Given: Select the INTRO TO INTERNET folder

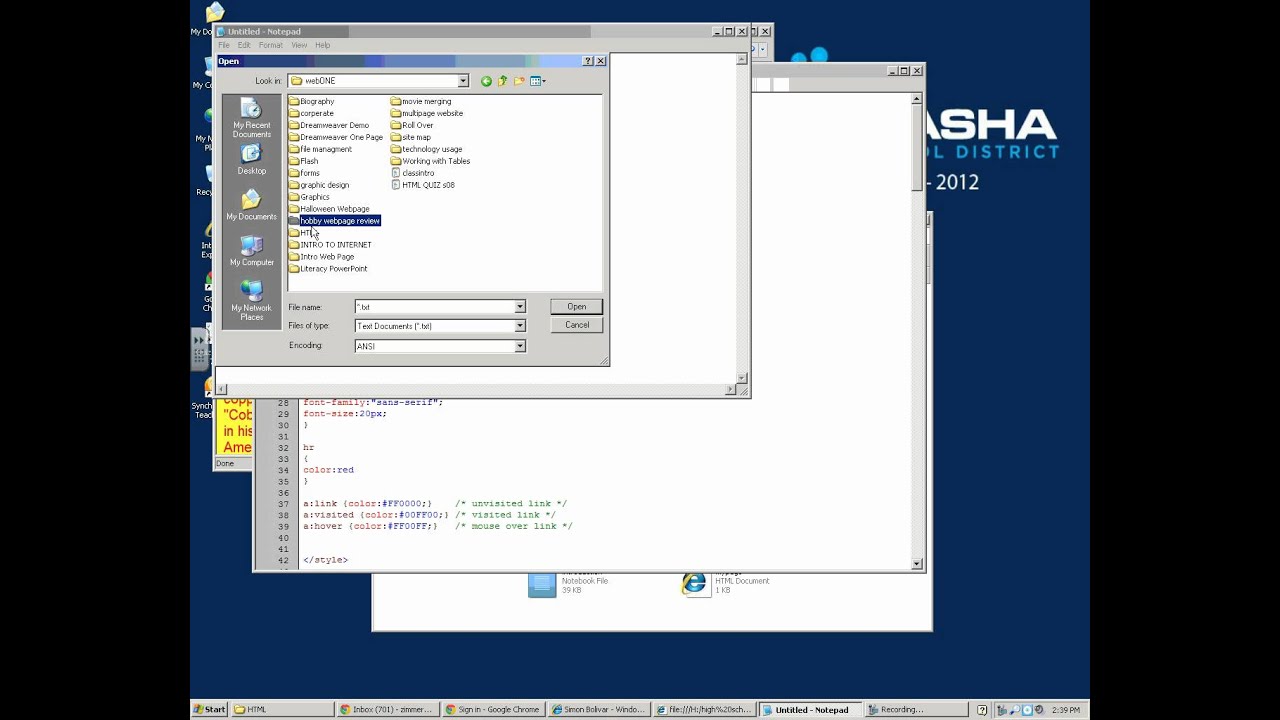Looking at the screenshot, I should click(x=330, y=245).
